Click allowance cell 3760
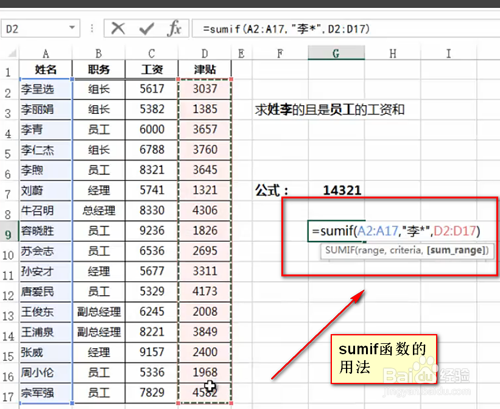Image resolution: width=500 pixels, height=409 pixels. tap(205, 150)
